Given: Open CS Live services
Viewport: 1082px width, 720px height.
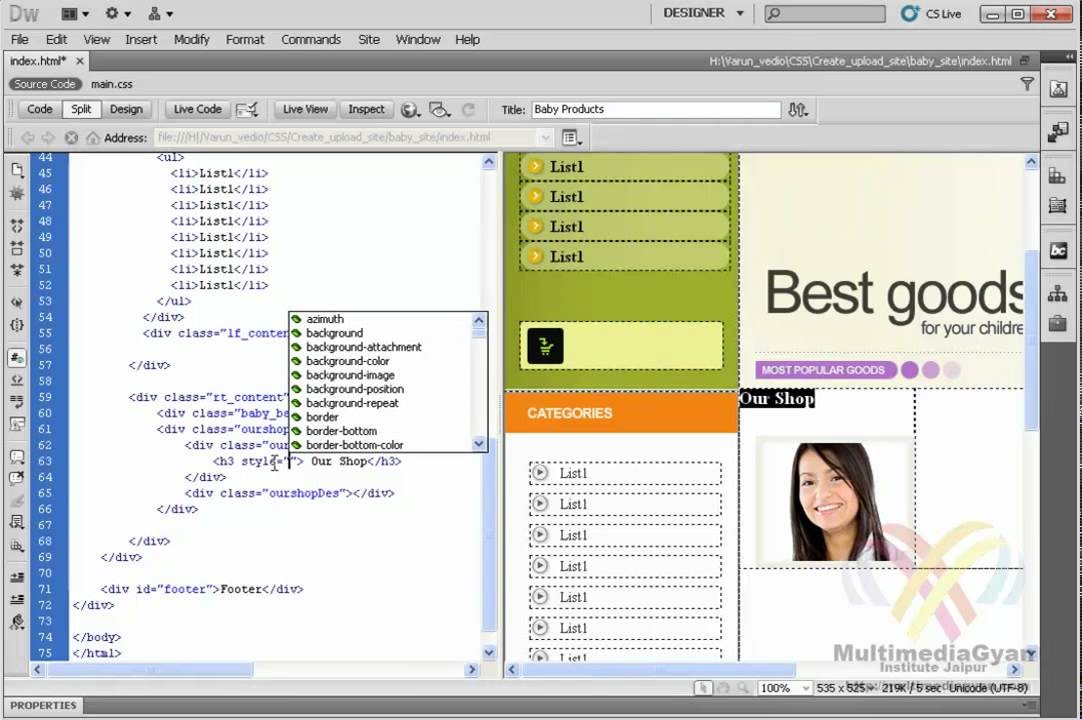Looking at the screenshot, I should (932, 13).
